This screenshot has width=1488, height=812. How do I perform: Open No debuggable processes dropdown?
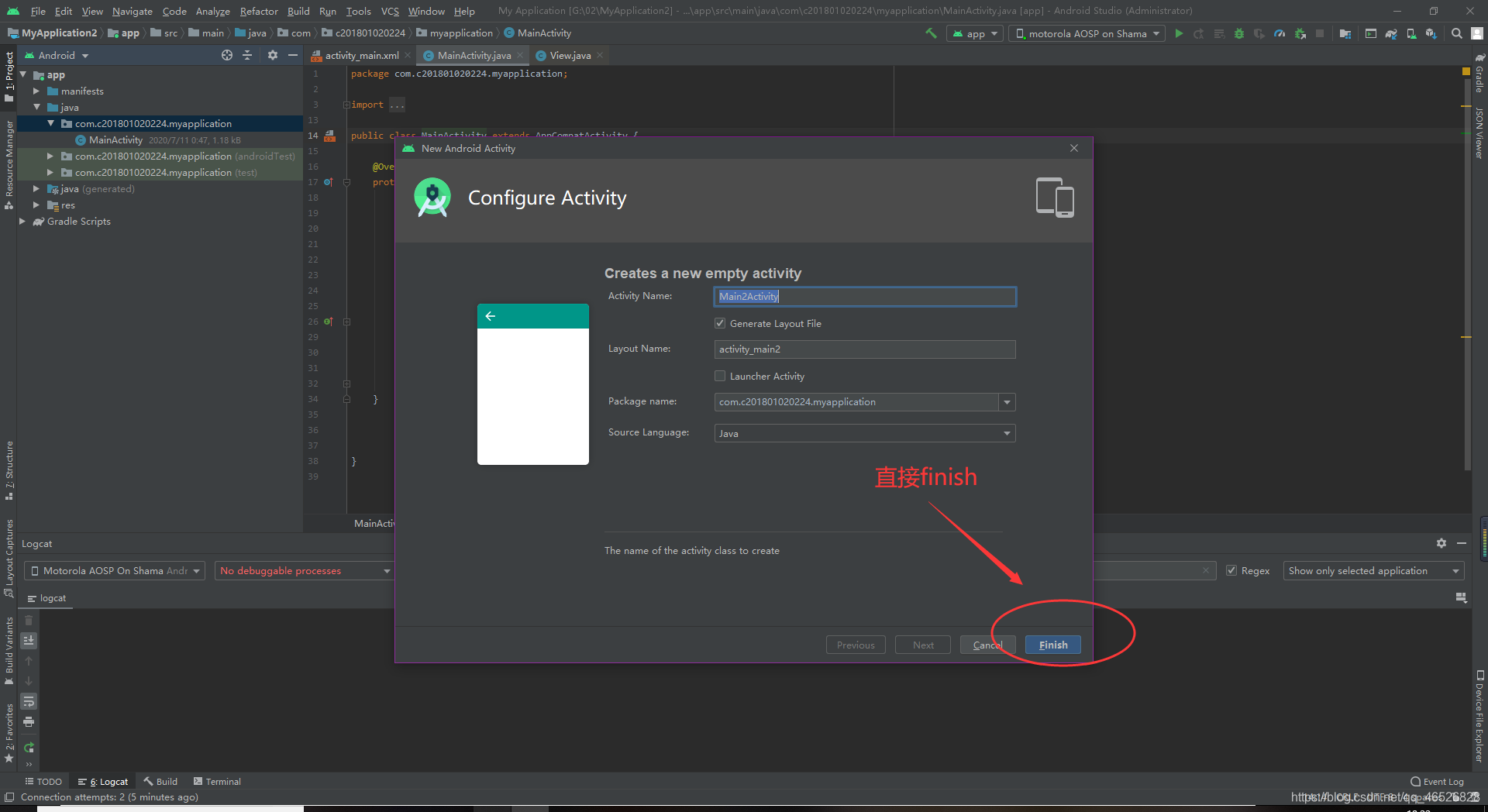click(305, 570)
